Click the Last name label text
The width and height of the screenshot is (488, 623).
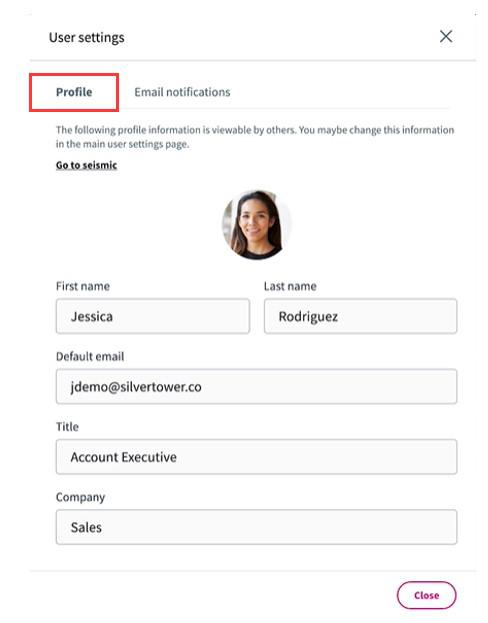[290, 286]
